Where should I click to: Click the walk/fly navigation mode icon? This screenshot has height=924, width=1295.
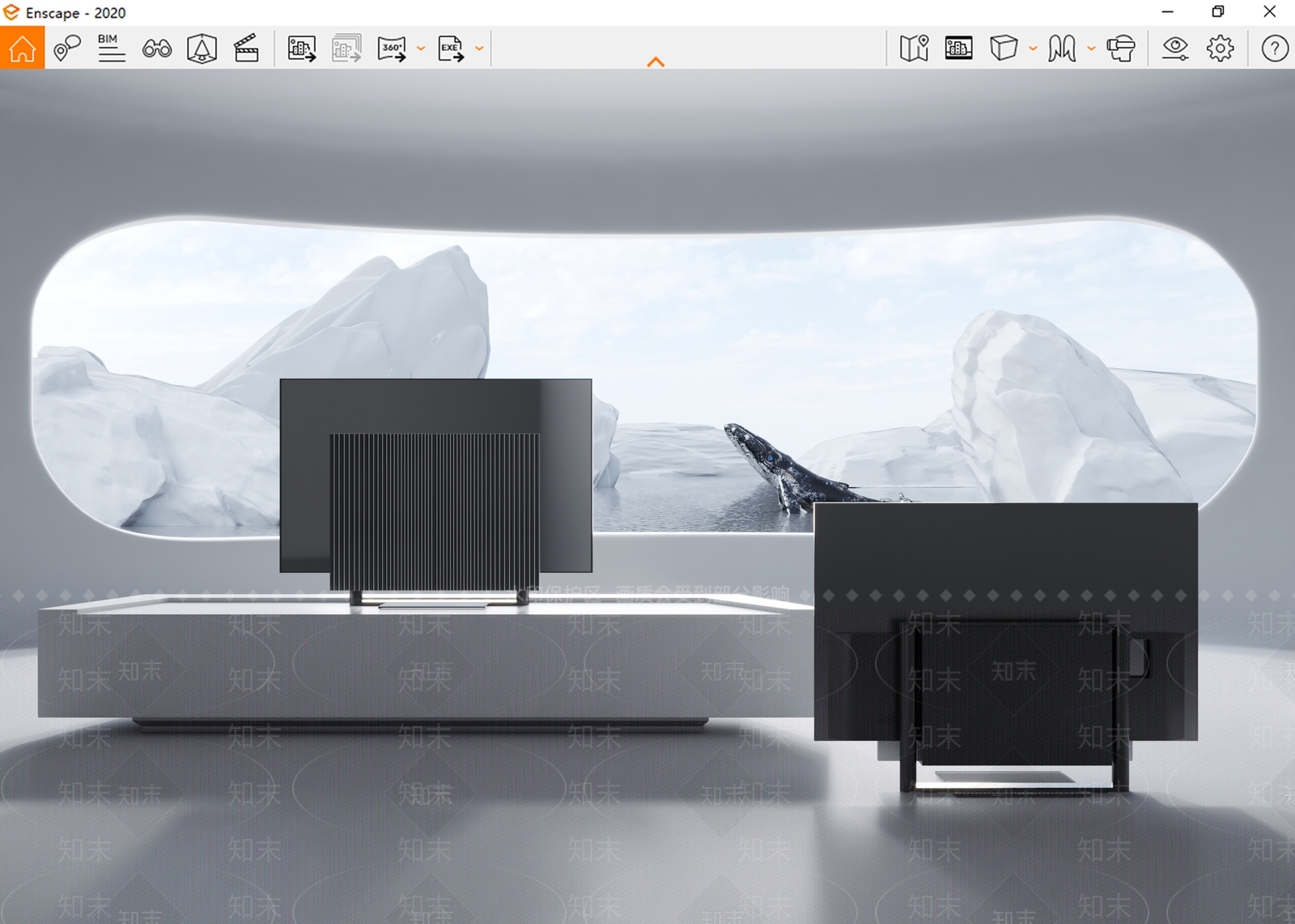(x=1062, y=49)
